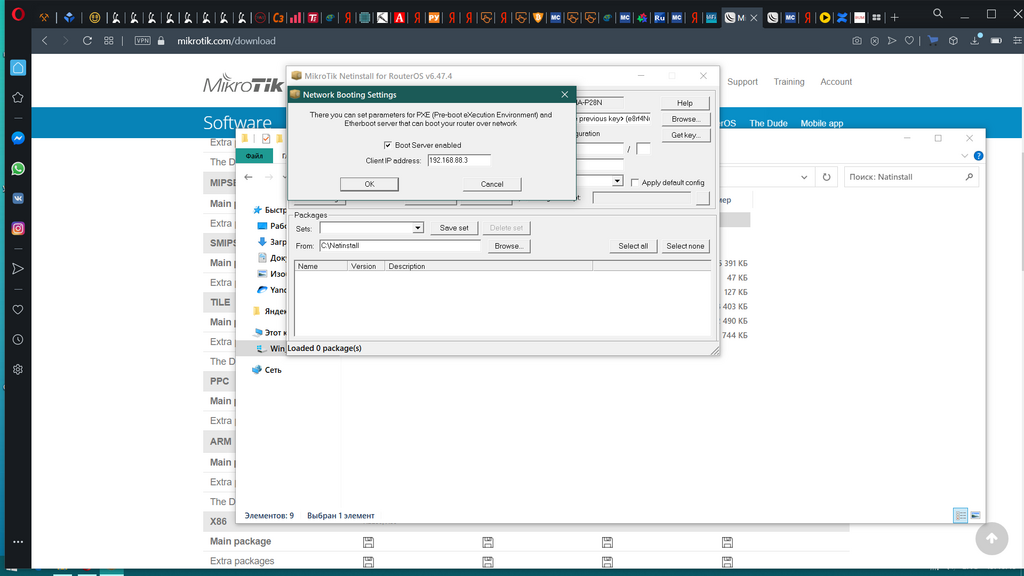Enable Apply default config checkbox
Viewport: 1024px width, 576px height.
pyautogui.click(x=635, y=183)
